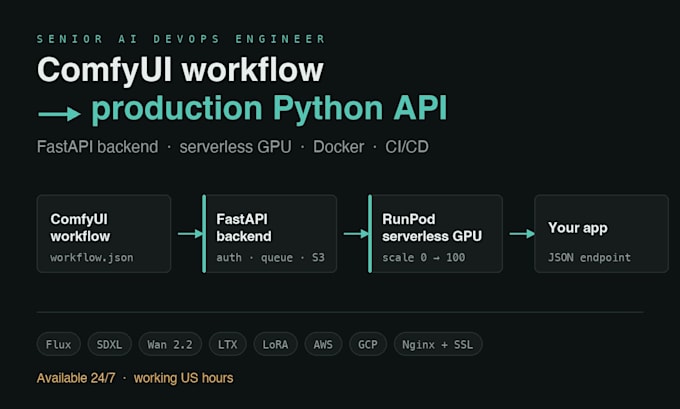The width and height of the screenshot is (680, 409).
Task: Select the LoRA tag pill
Action: tap(275, 344)
